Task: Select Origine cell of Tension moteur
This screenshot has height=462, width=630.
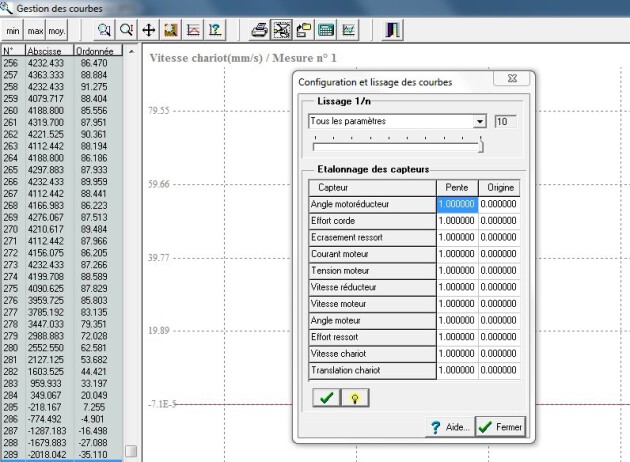Action: [x=499, y=270]
